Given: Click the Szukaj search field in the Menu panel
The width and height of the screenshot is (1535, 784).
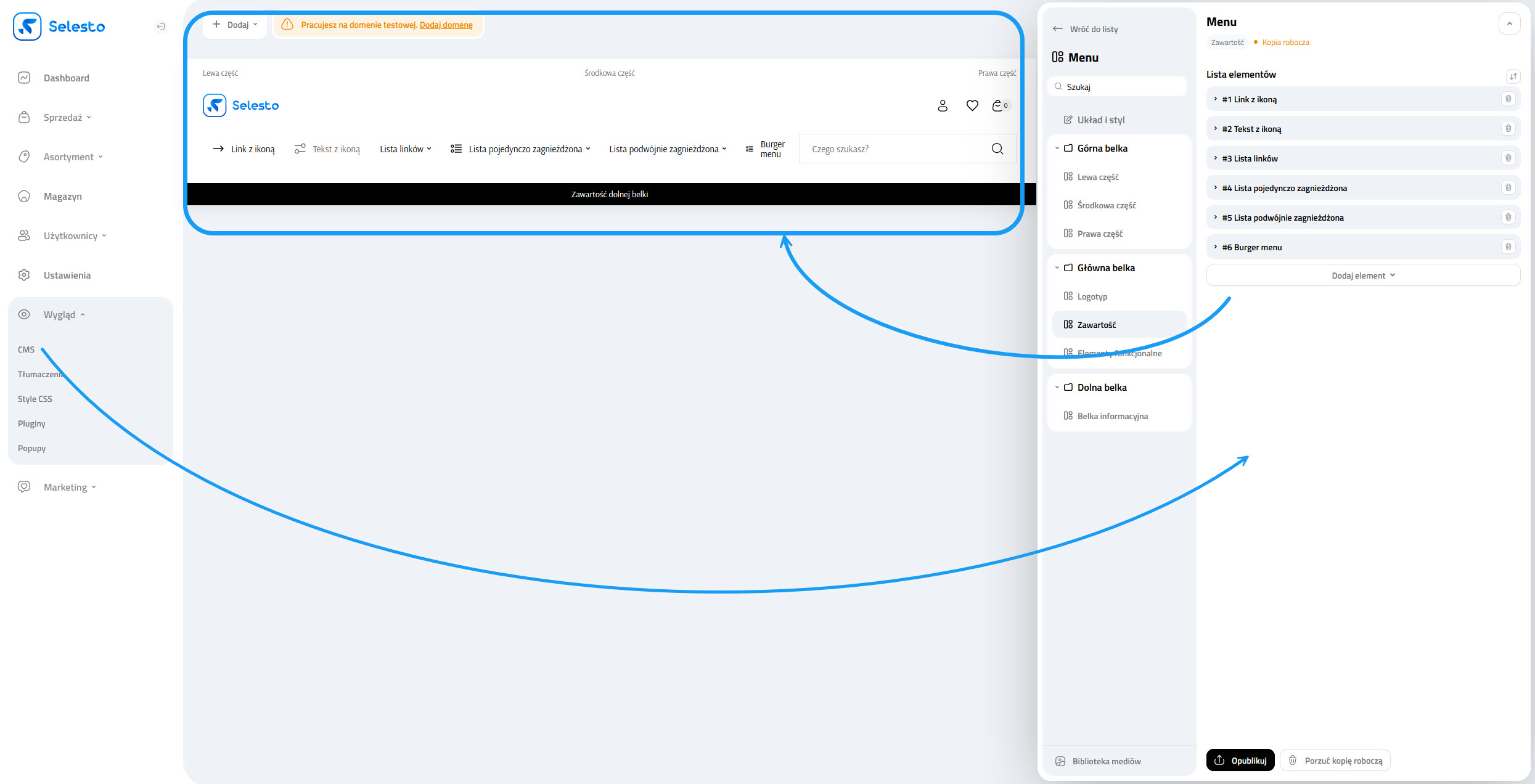Looking at the screenshot, I should (1117, 86).
